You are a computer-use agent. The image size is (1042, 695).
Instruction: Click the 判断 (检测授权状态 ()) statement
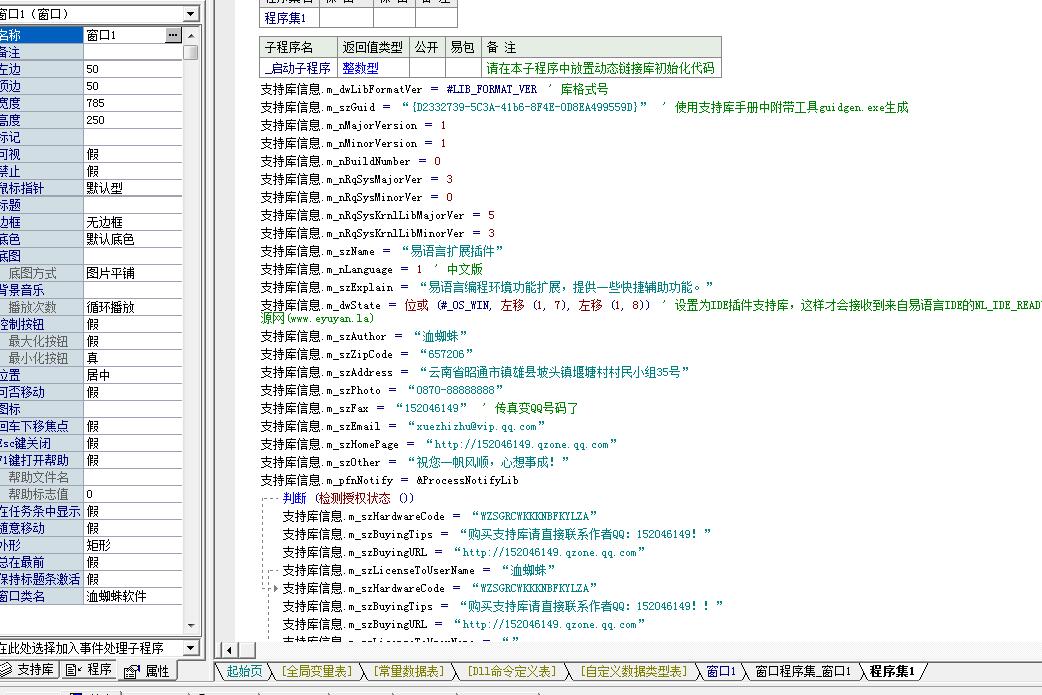pos(348,498)
